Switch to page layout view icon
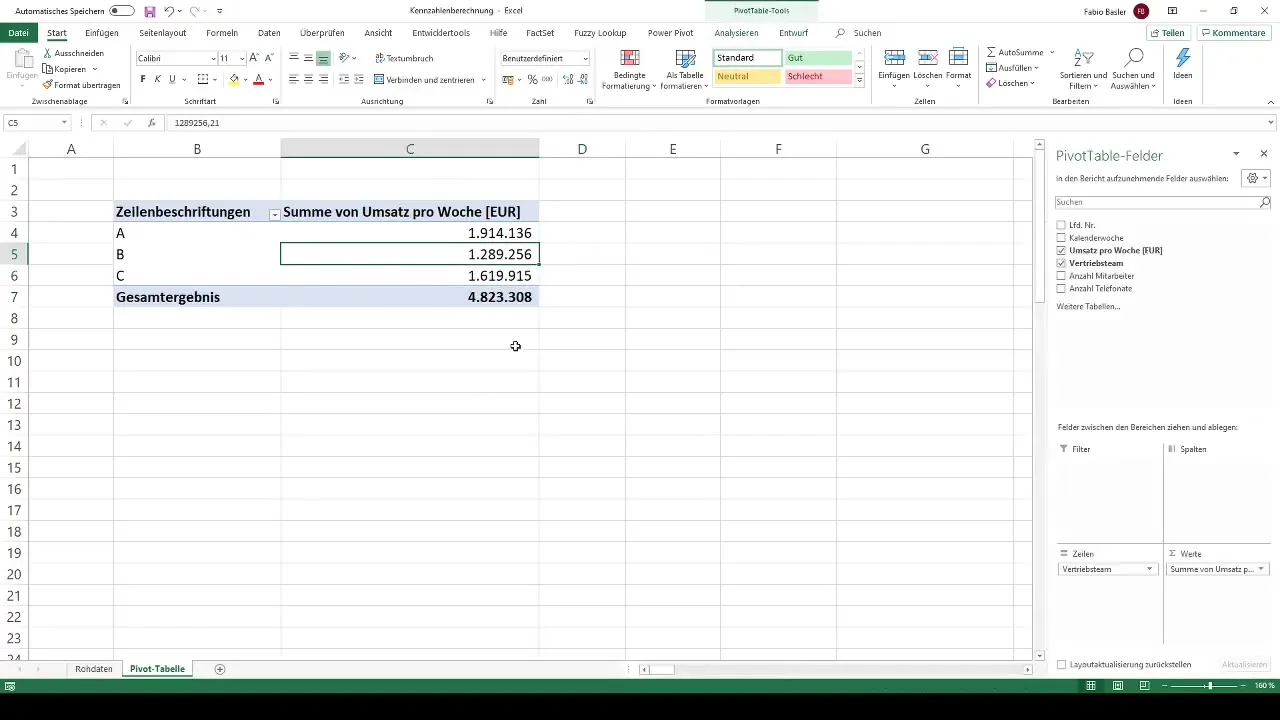Image resolution: width=1280 pixels, height=720 pixels. coord(1117,686)
